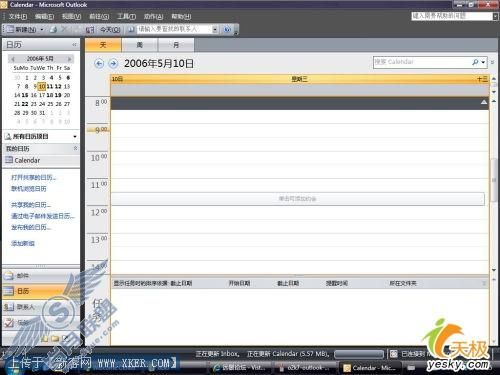Screen dimensions: 500x375
Task: Collapse the 我的日历 group
Action: (75, 148)
